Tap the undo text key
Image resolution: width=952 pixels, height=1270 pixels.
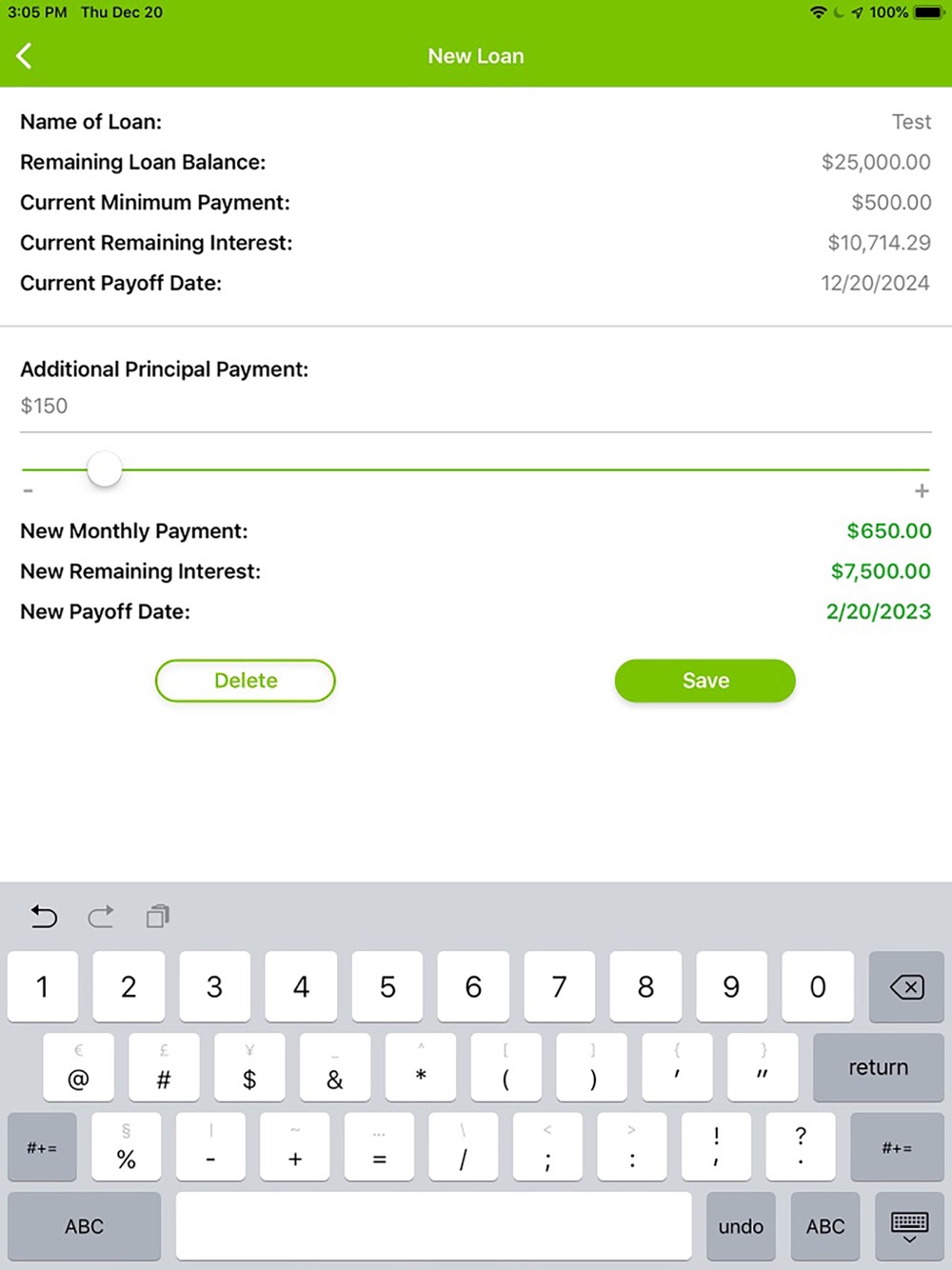(741, 1226)
